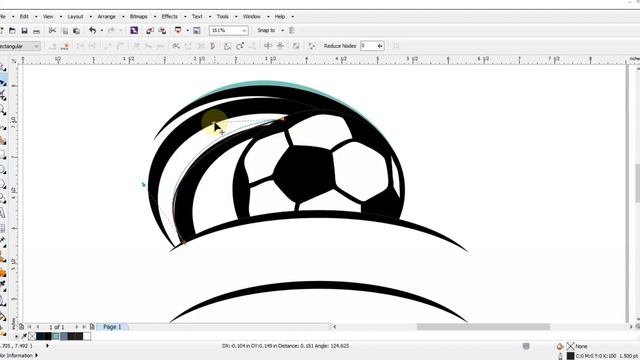The image size is (640, 360).
Task: Click the Close curve icon
Action: tap(212, 46)
